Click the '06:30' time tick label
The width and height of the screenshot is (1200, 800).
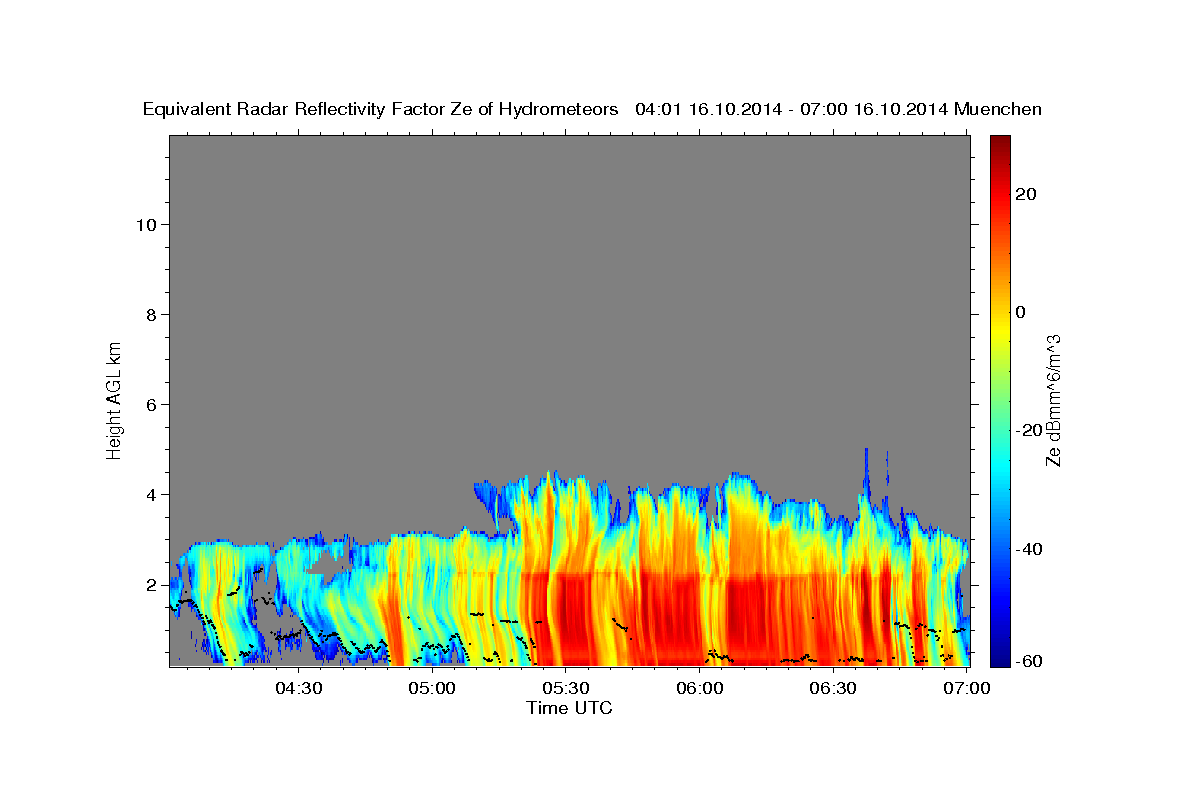(x=833, y=688)
